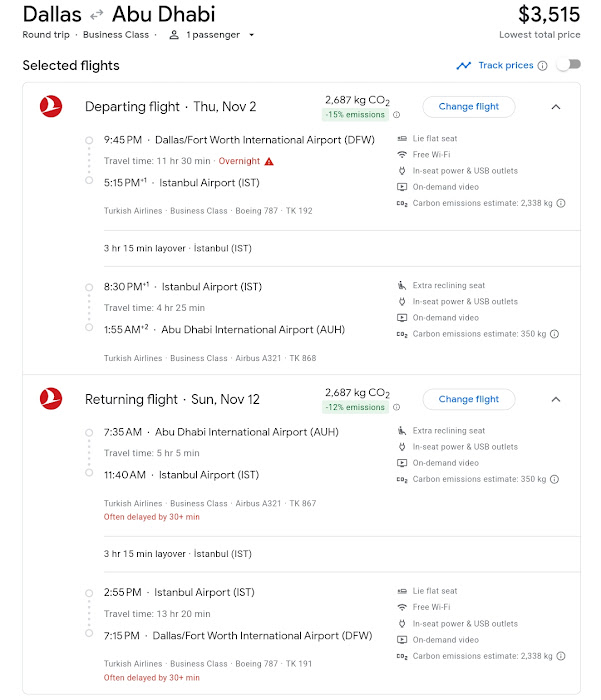This screenshot has width=601, height=700.
Task: Click the On-demand video icon for TK 192
Action: pos(402,187)
